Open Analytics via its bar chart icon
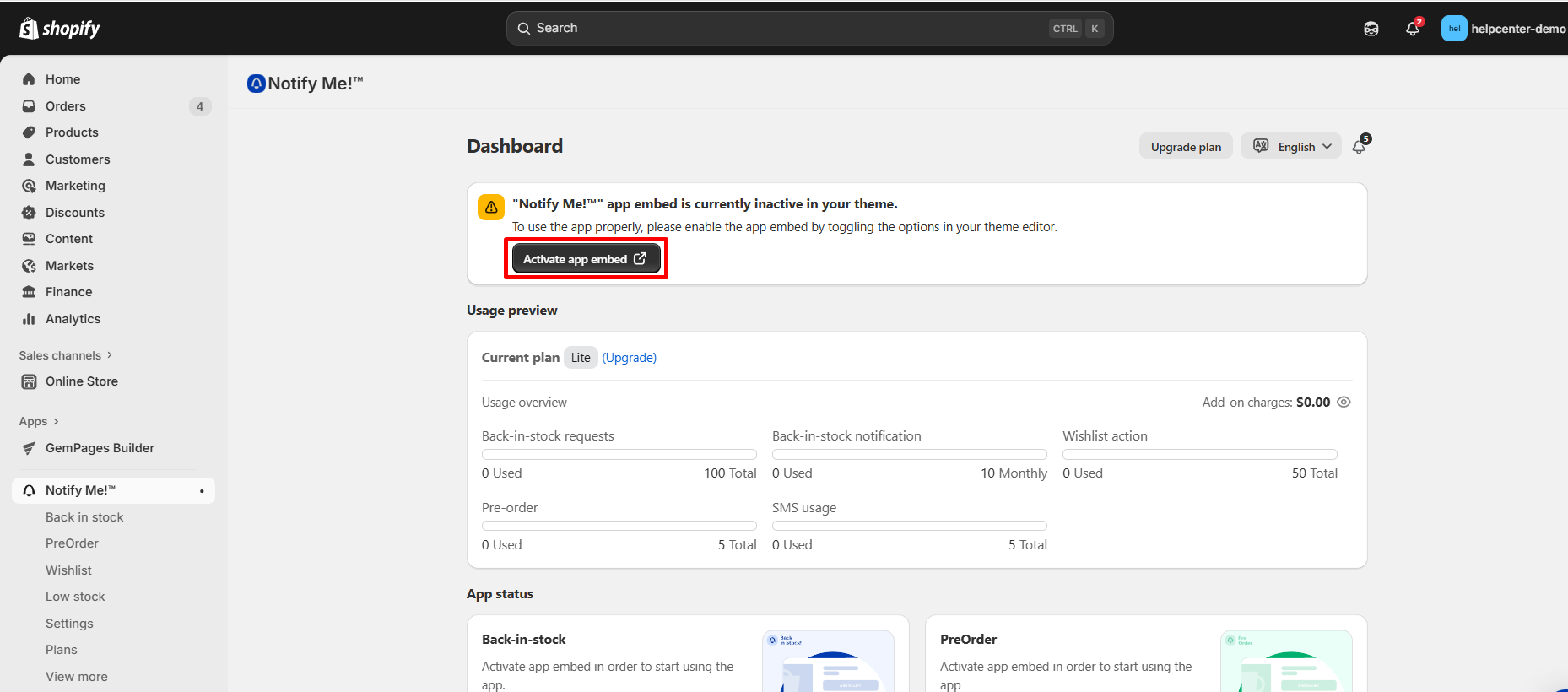Screen dimensions: 1568x692 (x=29, y=319)
